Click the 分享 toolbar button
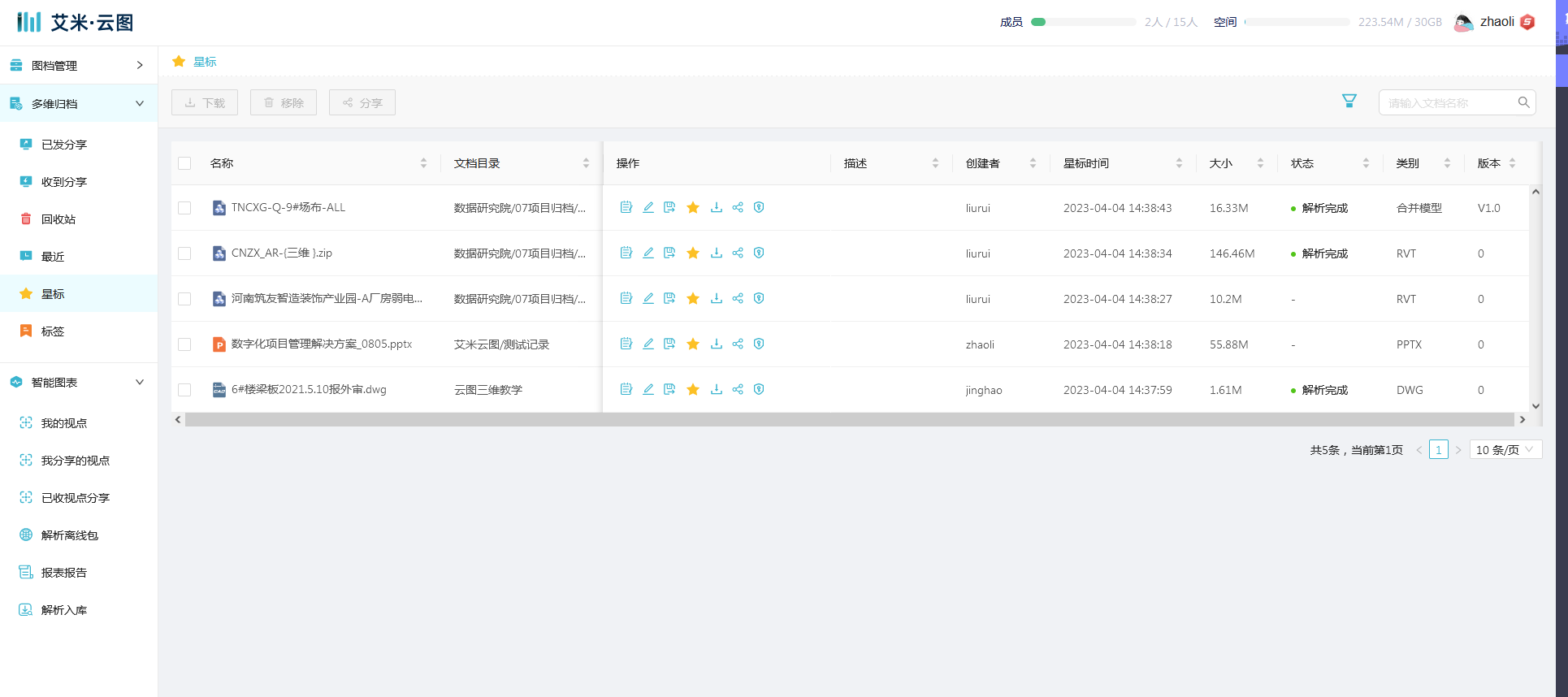 click(362, 103)
